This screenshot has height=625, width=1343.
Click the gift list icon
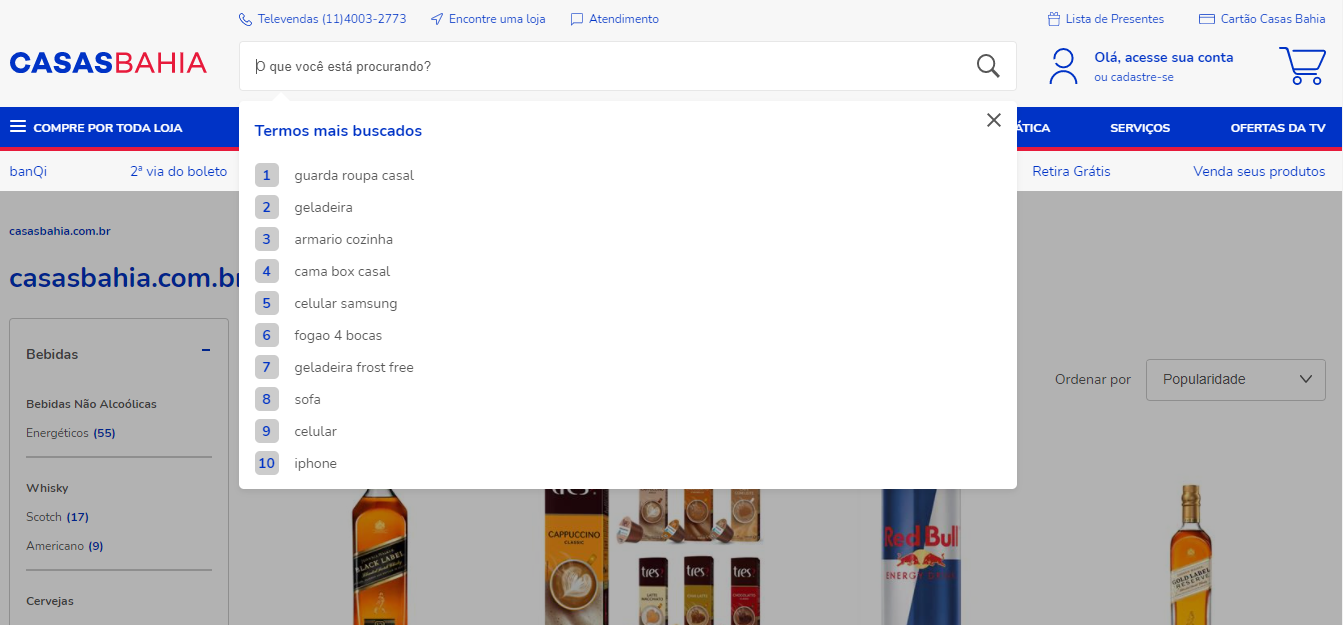click(1053, 19)
